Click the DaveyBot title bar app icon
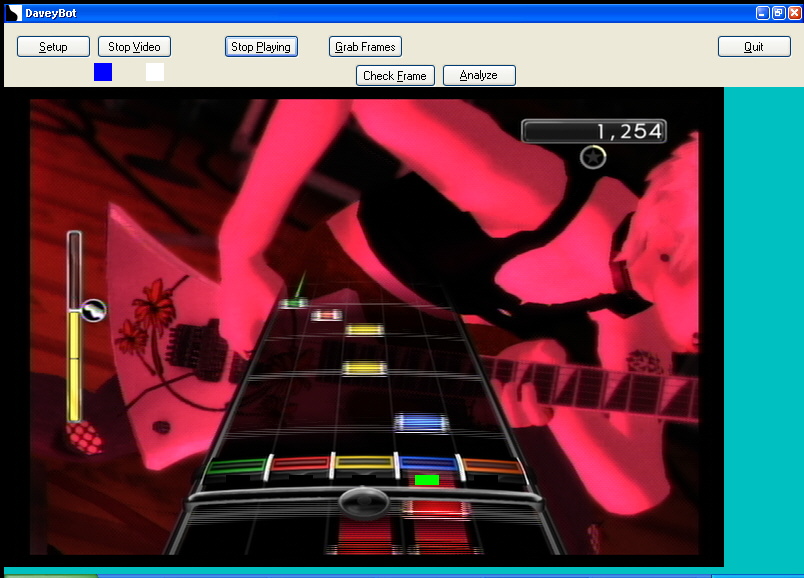Image resolution: width=804 pixels, height=578 pixels. pos(13,13)
